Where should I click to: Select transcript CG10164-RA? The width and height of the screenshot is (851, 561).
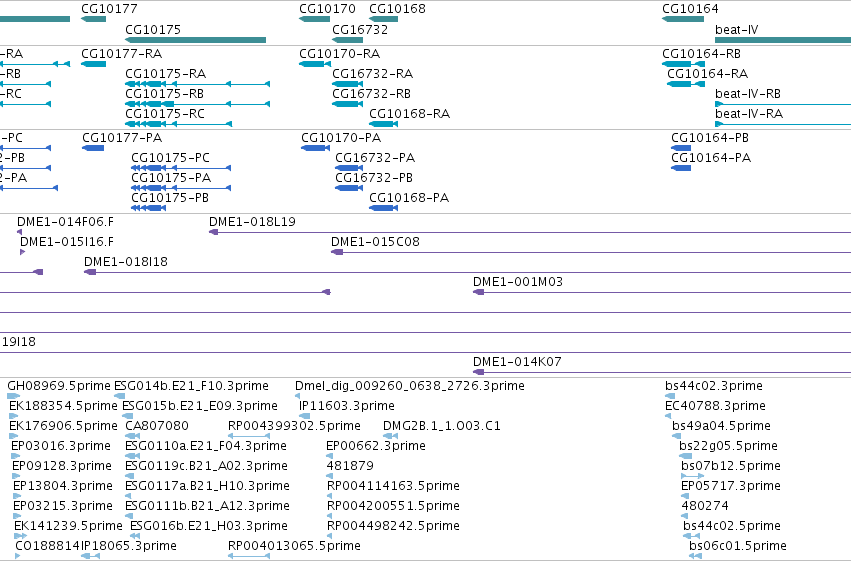click(686, 84)
